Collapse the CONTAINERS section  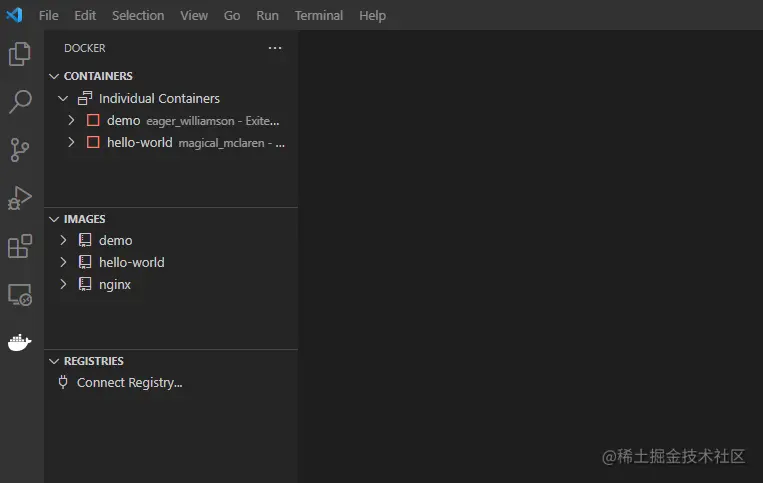(x=54, y=76)
